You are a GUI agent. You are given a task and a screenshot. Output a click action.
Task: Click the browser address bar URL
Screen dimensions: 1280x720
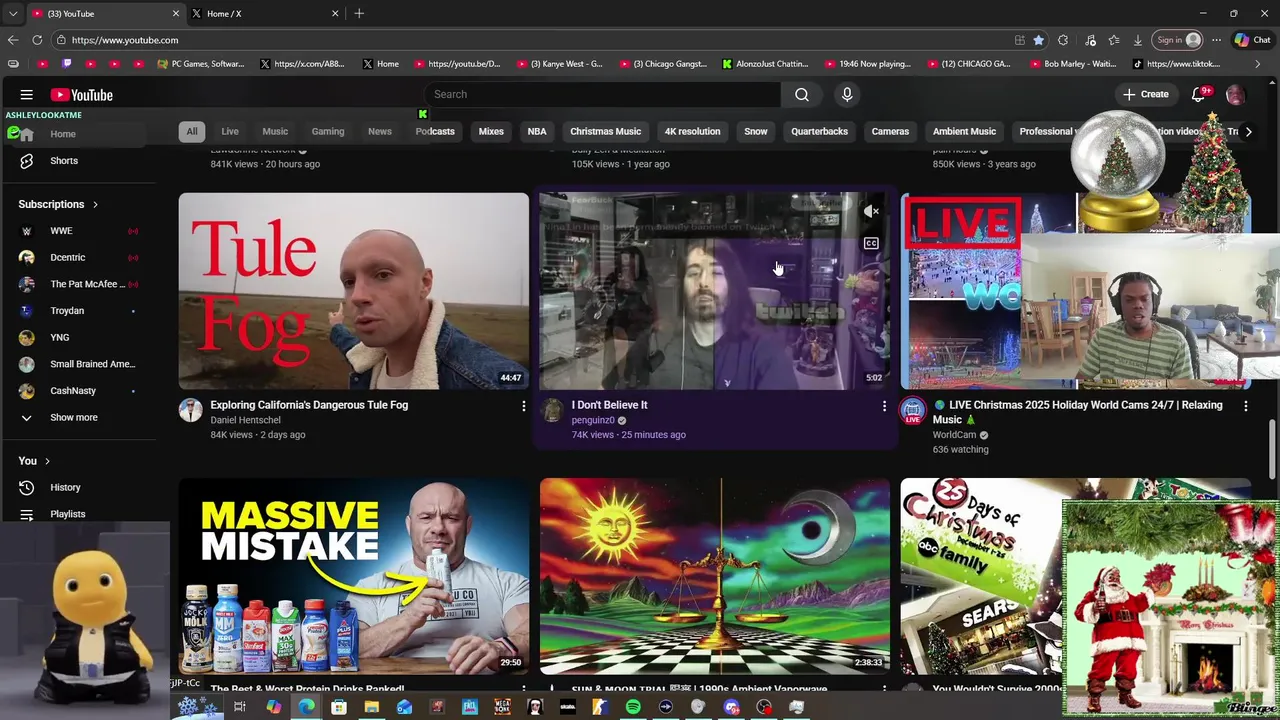pyautogui.click(x=125, y=40)
